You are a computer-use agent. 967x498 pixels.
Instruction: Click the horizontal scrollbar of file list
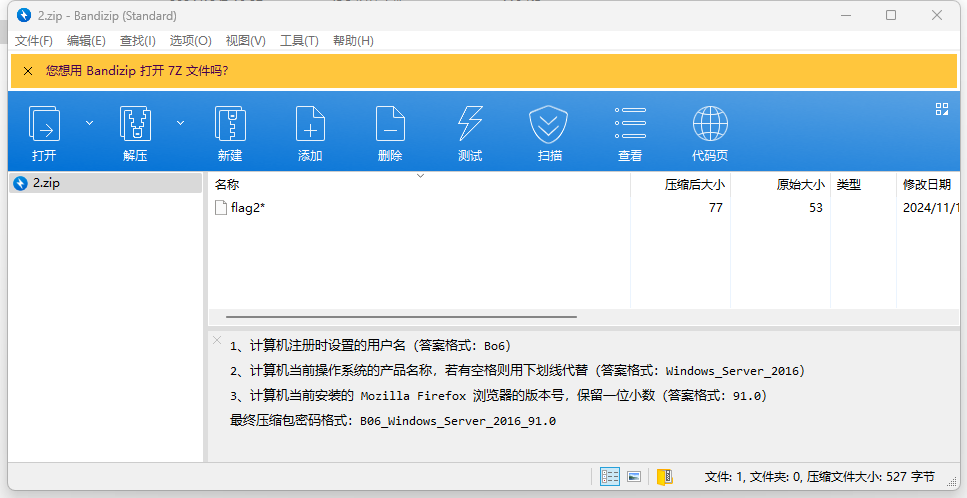401,317
